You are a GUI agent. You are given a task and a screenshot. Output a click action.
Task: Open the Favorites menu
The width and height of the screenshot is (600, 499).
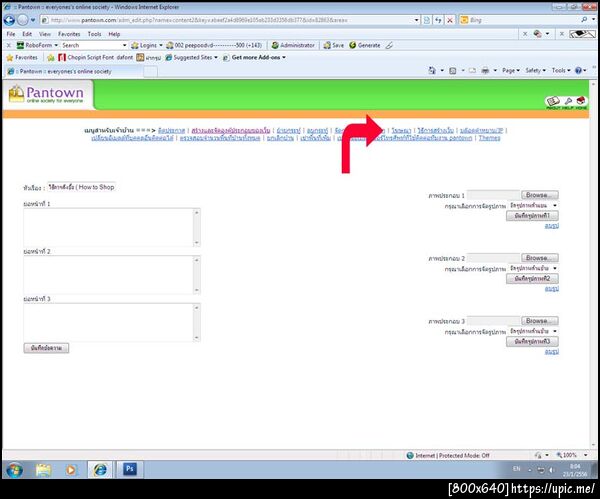pyautogui.click(x=69, y=34)
